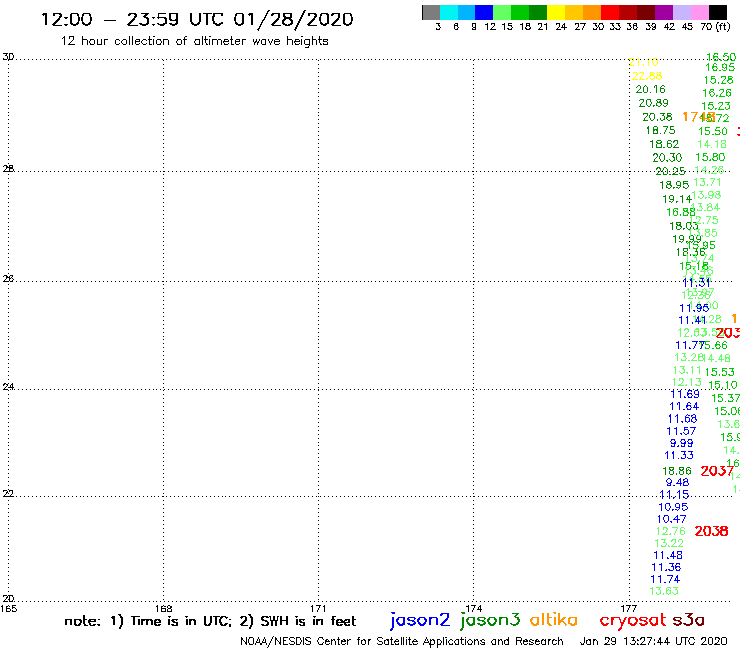Click the yellow swatch in the color bar

555,12
